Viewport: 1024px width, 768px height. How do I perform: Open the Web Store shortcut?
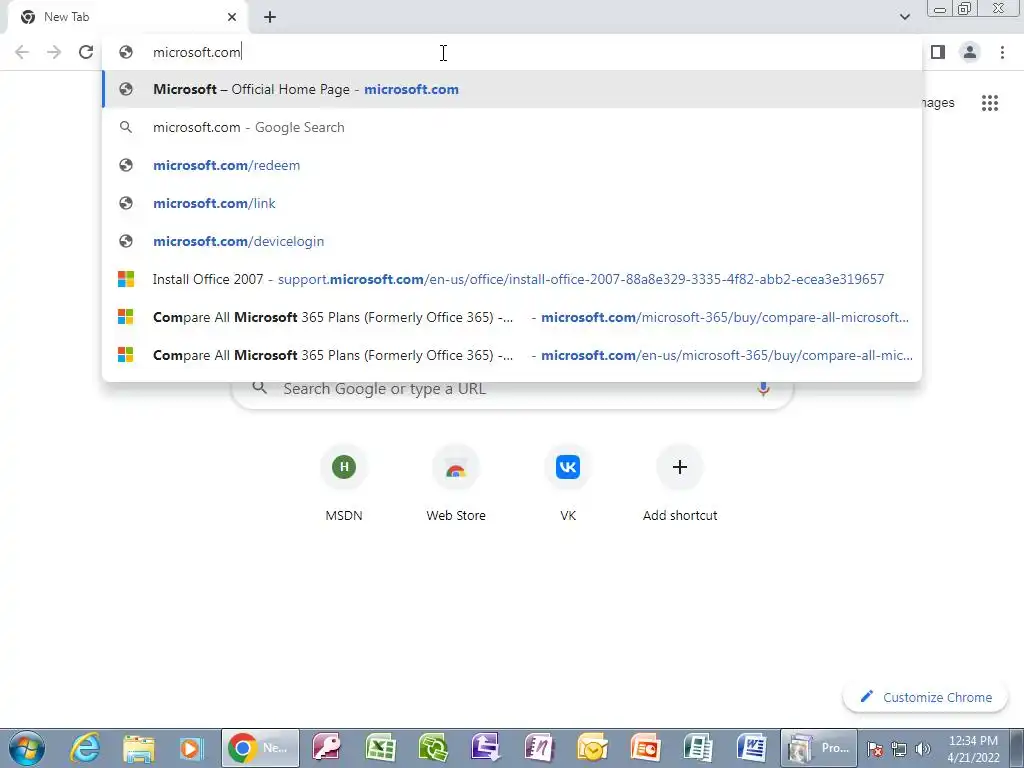456,483
